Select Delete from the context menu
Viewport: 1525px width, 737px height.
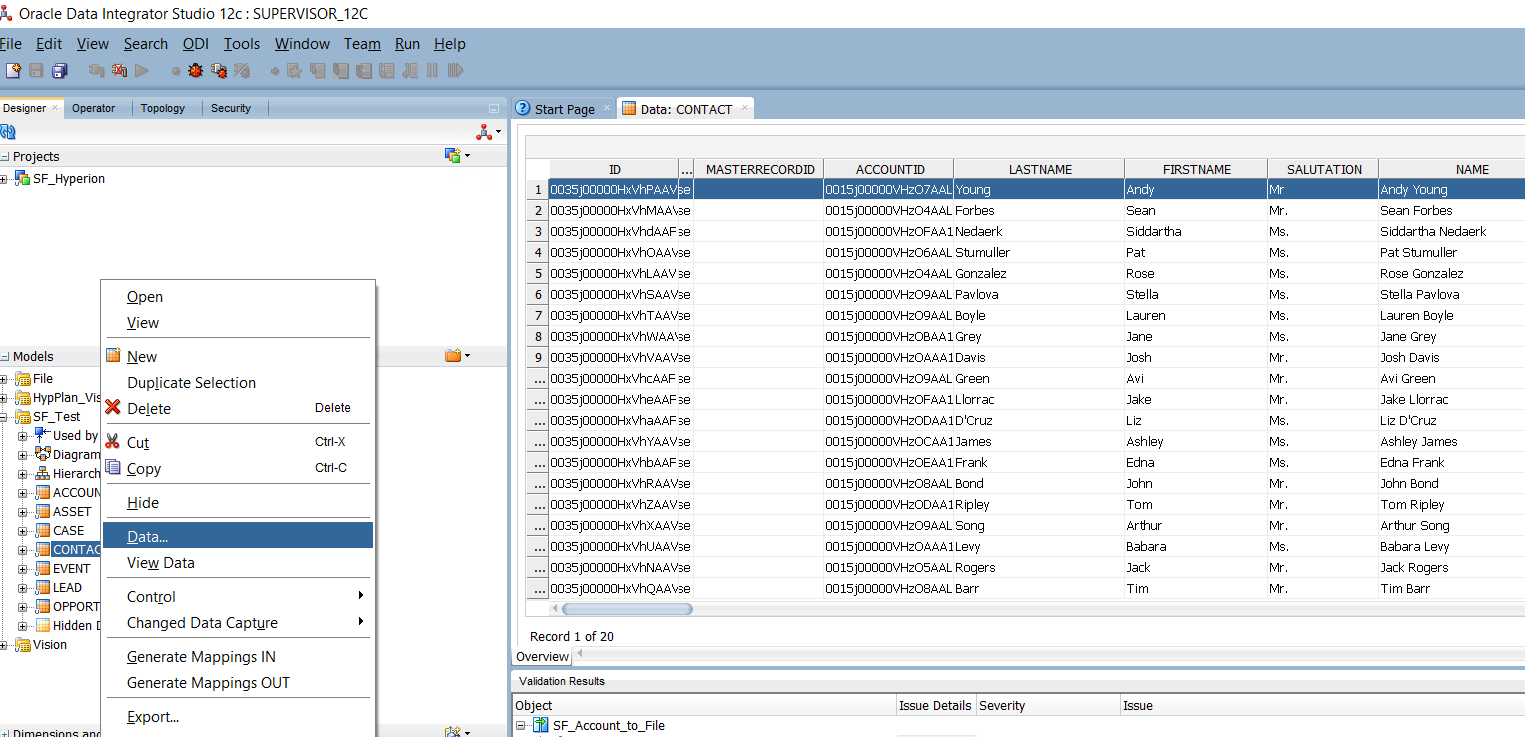(238, 408)
